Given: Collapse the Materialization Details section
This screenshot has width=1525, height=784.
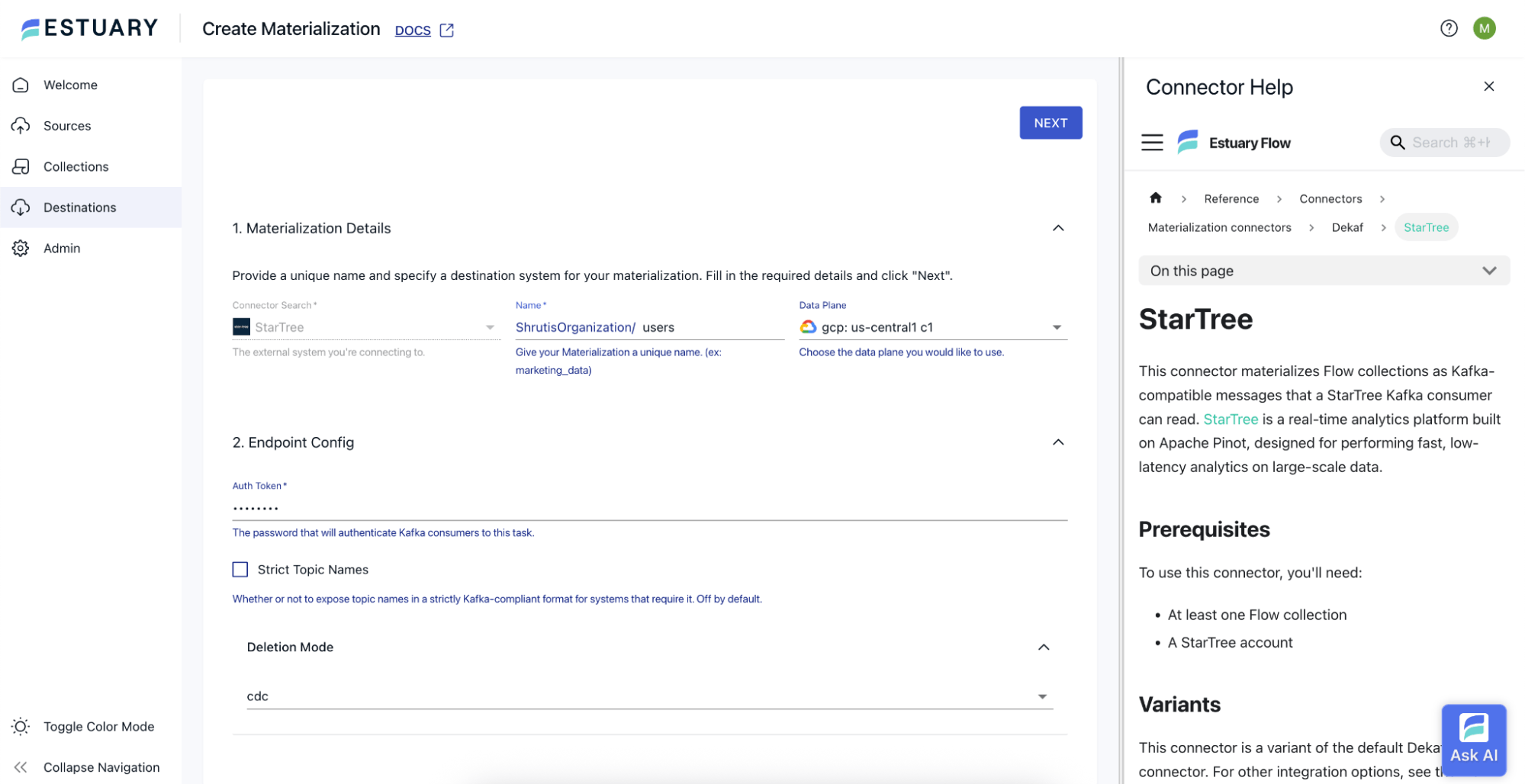Looking at the screenshot, I should (x=1058, y=228).
